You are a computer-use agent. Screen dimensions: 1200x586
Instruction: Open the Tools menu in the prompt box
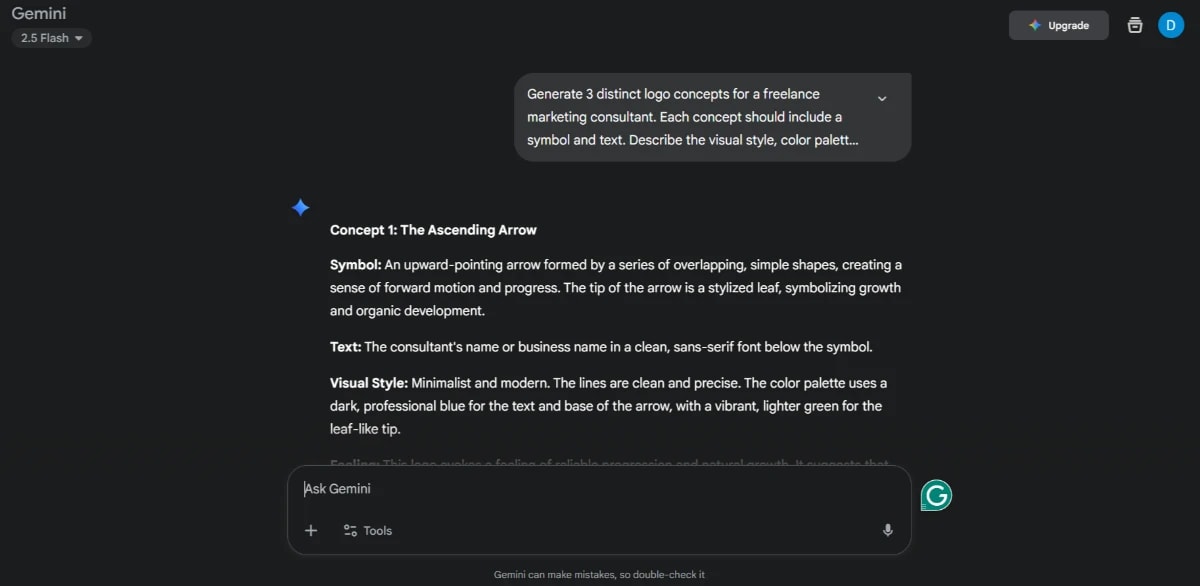point(367,530)
